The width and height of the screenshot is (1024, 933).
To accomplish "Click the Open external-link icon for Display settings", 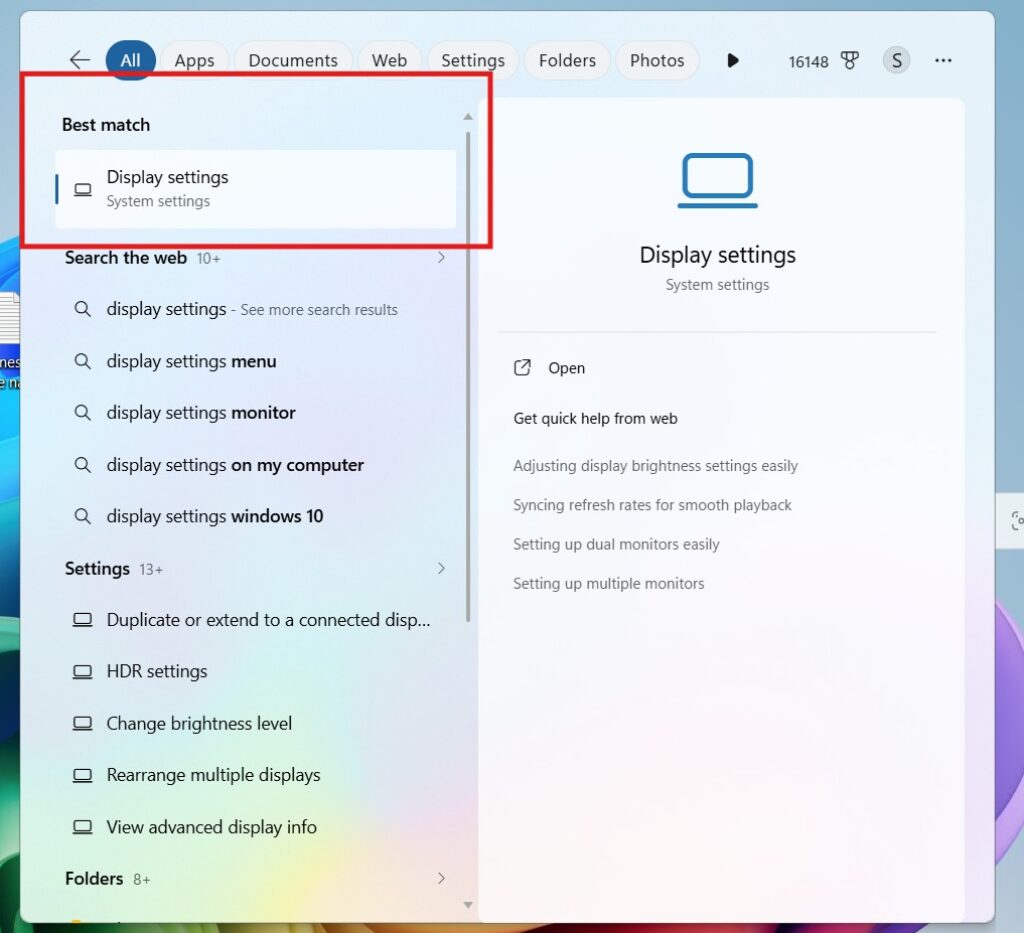I will click(522, 367).
